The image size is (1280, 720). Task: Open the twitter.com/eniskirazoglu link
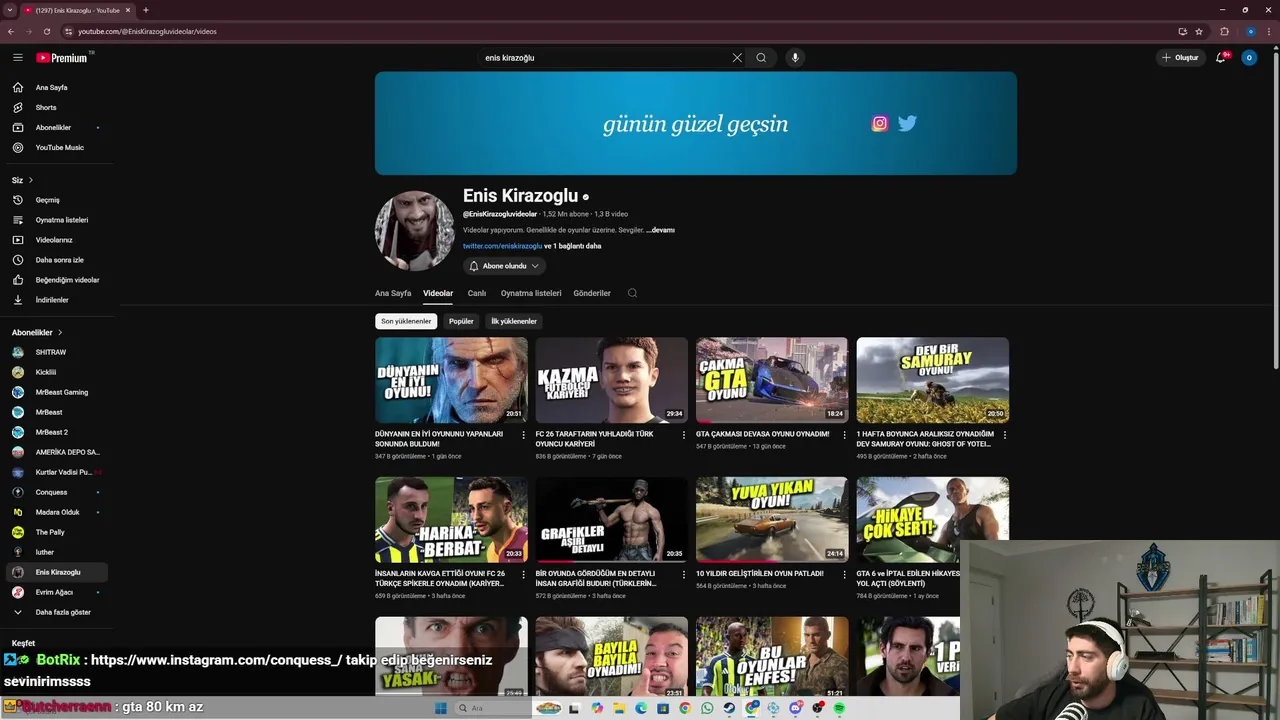(x=502, y=246)
